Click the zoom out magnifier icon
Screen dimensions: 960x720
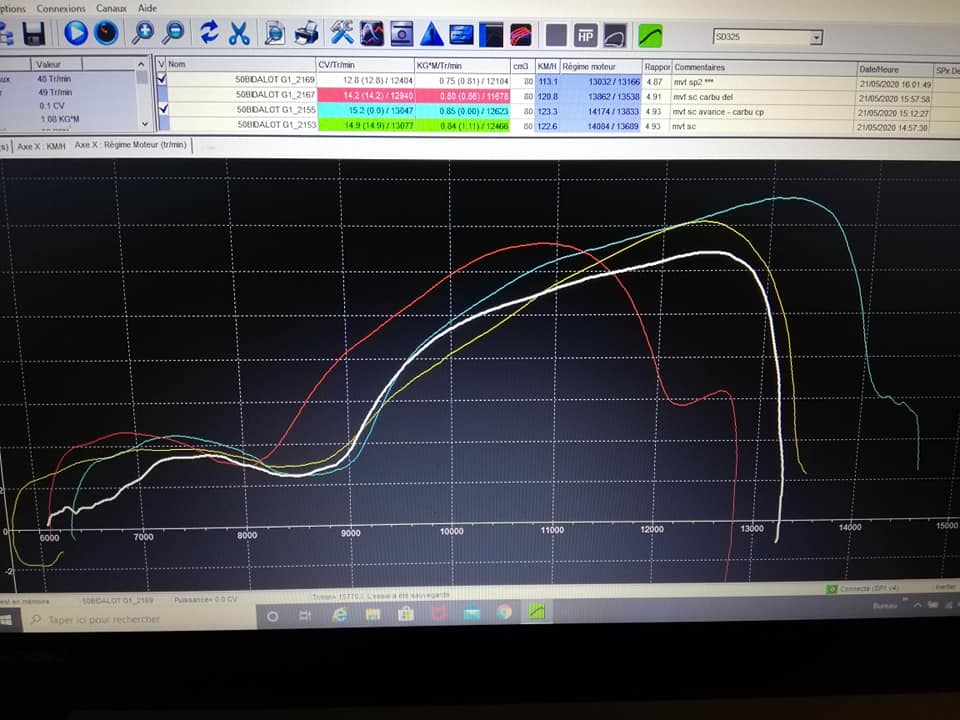click(x=173, y=33)
